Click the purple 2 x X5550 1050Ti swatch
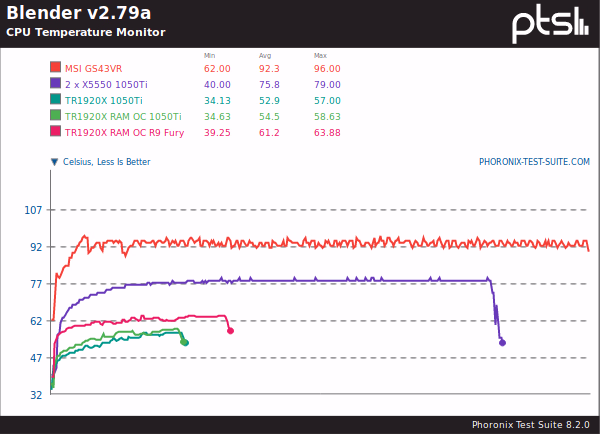The image size is (600, 434). [x=56, y=85]
